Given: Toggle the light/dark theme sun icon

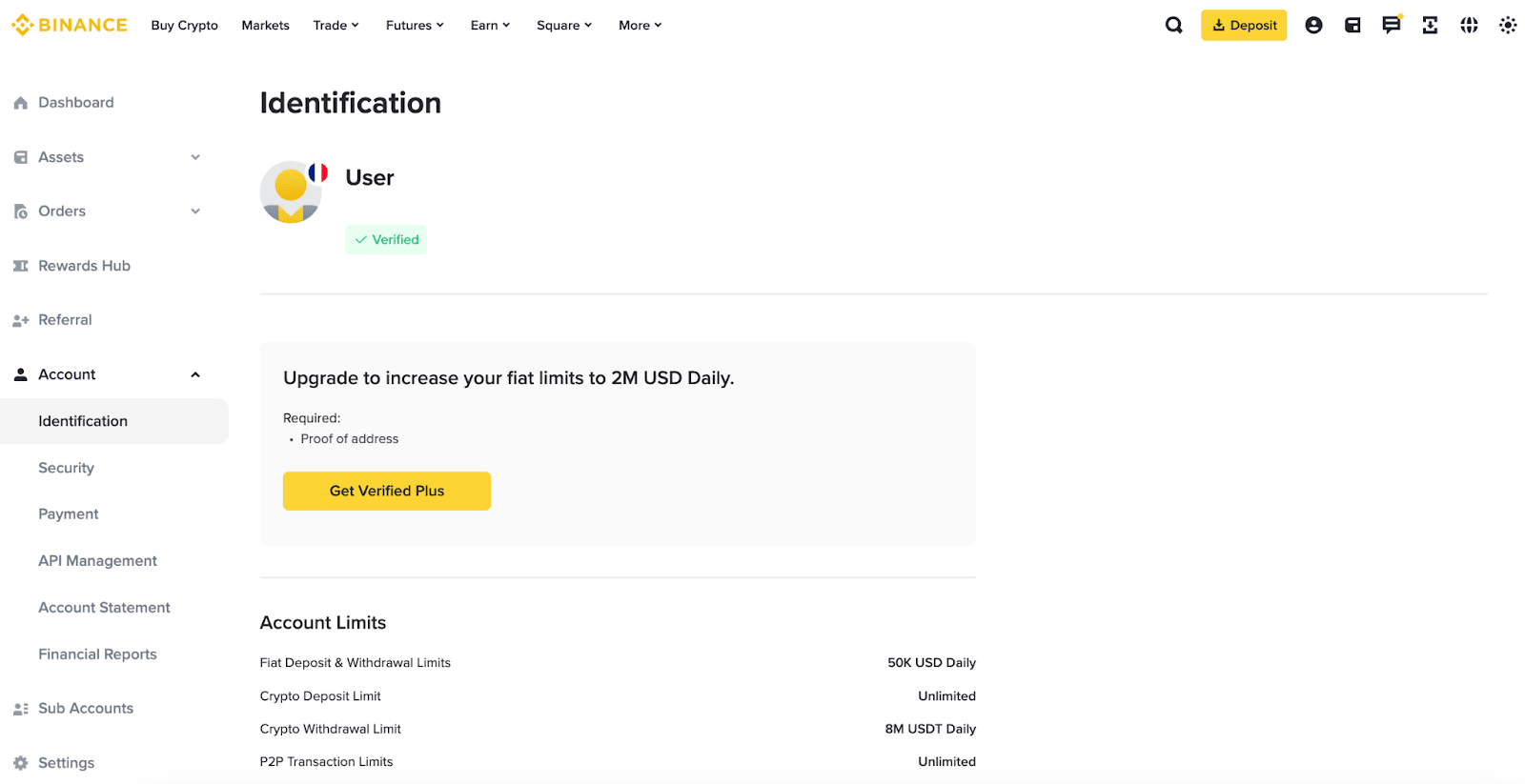Looking at the screenshot, I should coord(1507,26).
